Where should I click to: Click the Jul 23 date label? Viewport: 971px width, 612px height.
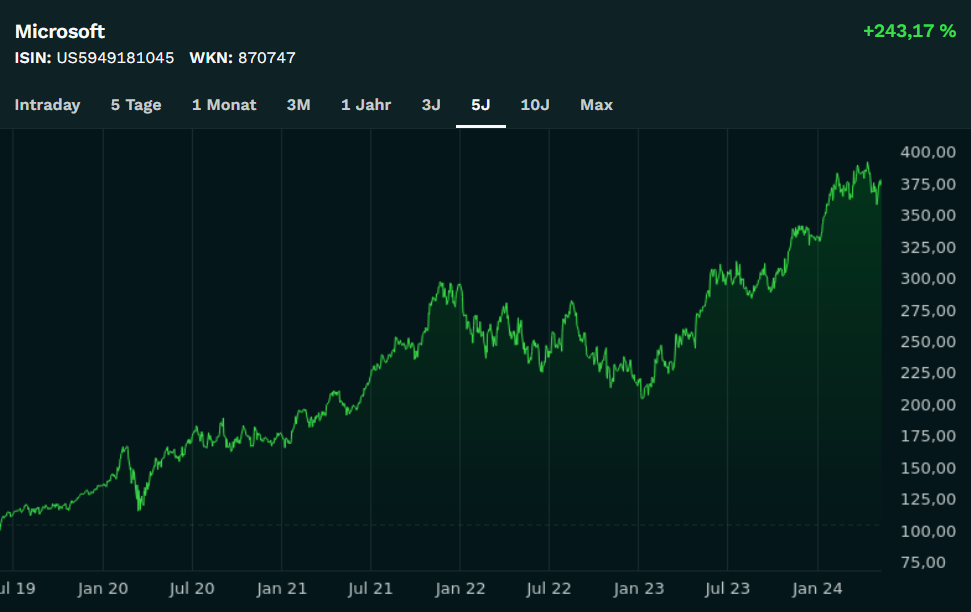(727, 589)
